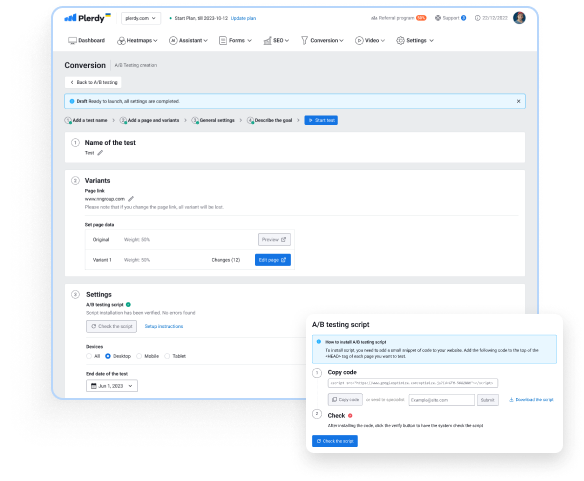Click the download icon next to Download the script
The width and height of the screenshot is (584, 481).
click(511, 400)
